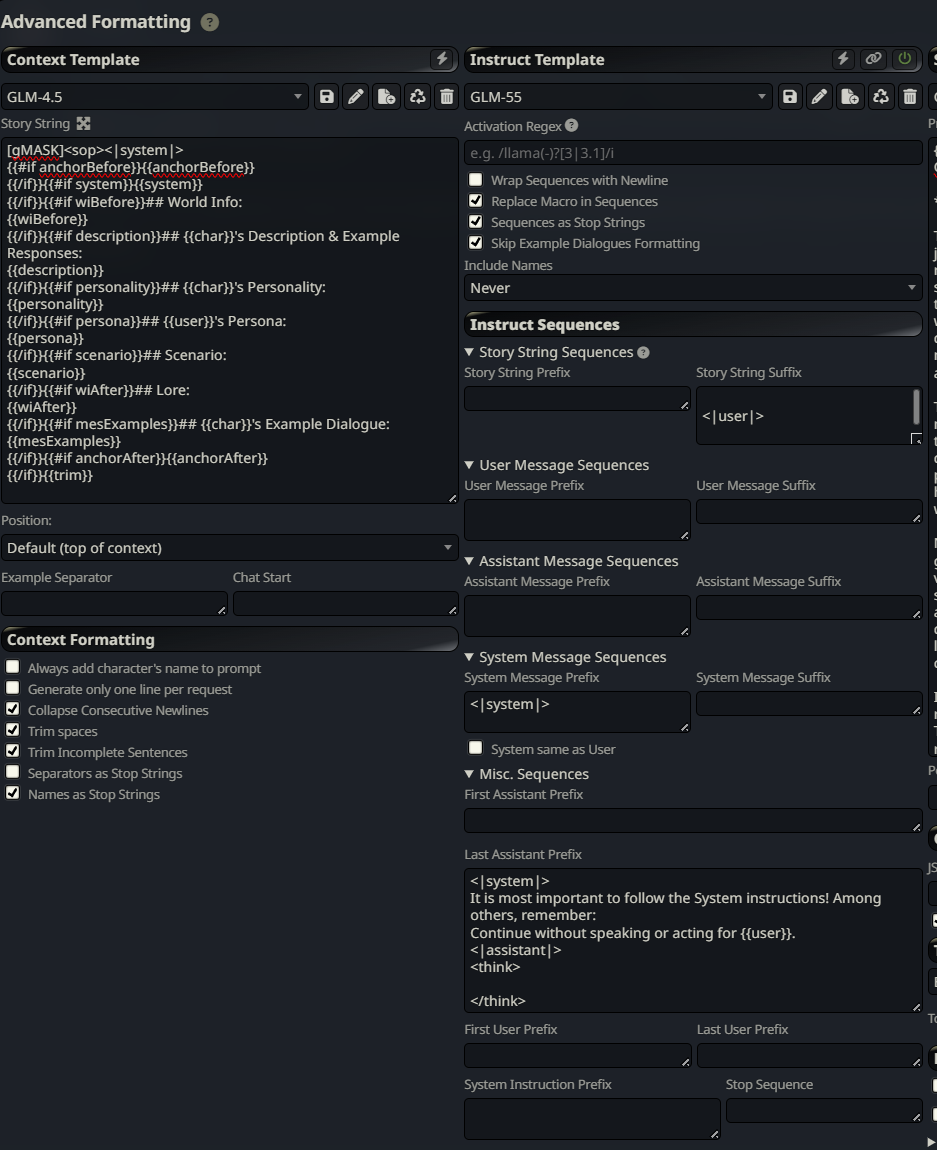Open the GLM-4.5 context template dropdown

tap(154, 97)
